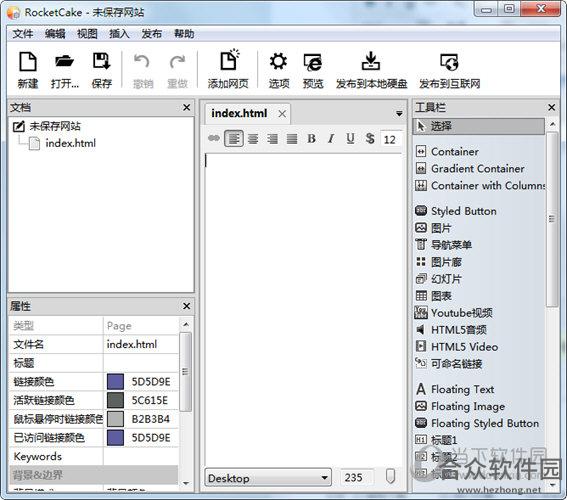The width and height of the screenshot is (567, 500).
Task: Pick the 图表 table tool
Action: (433, 296)
